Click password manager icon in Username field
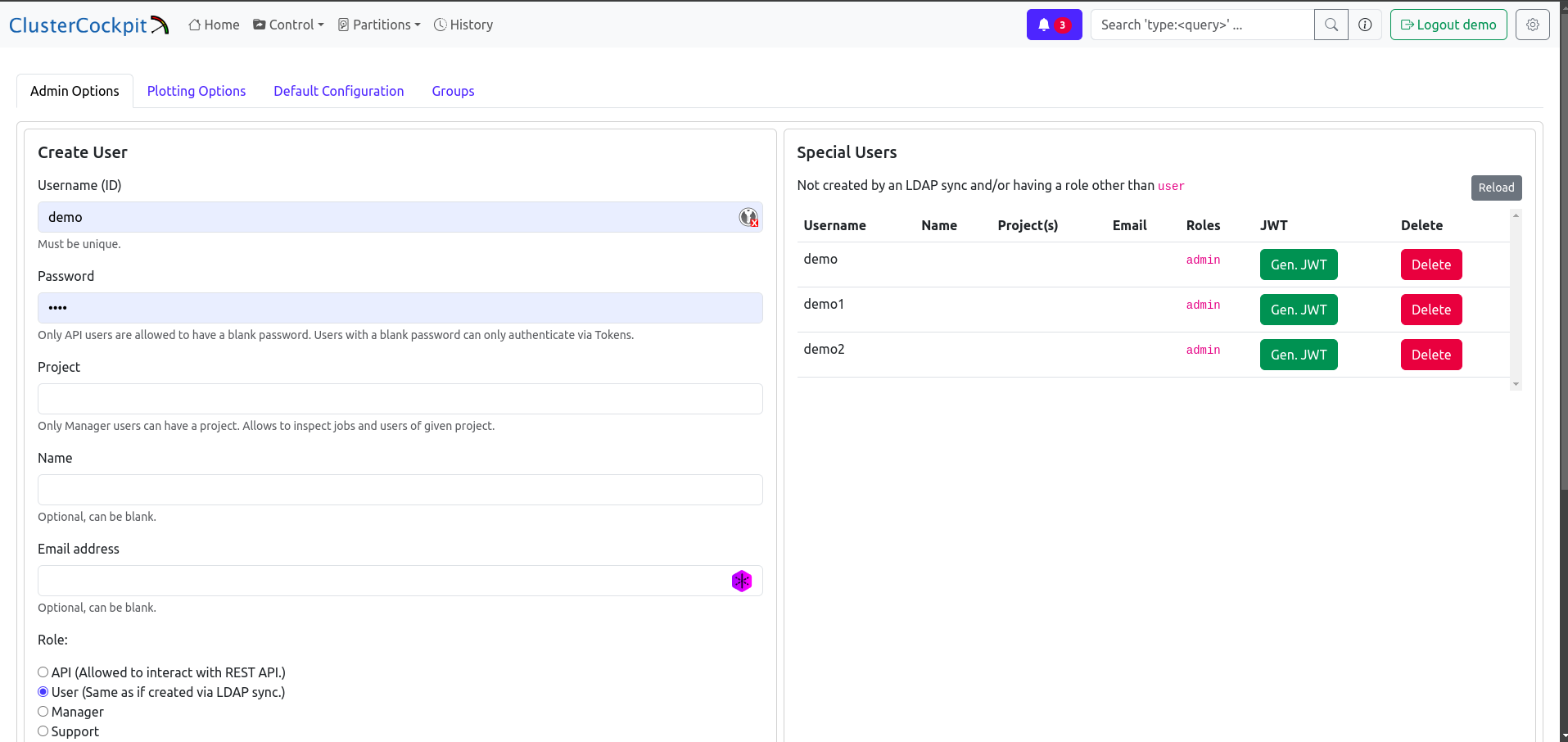The height and width of the screenshot is (742, 1568). 748,217
